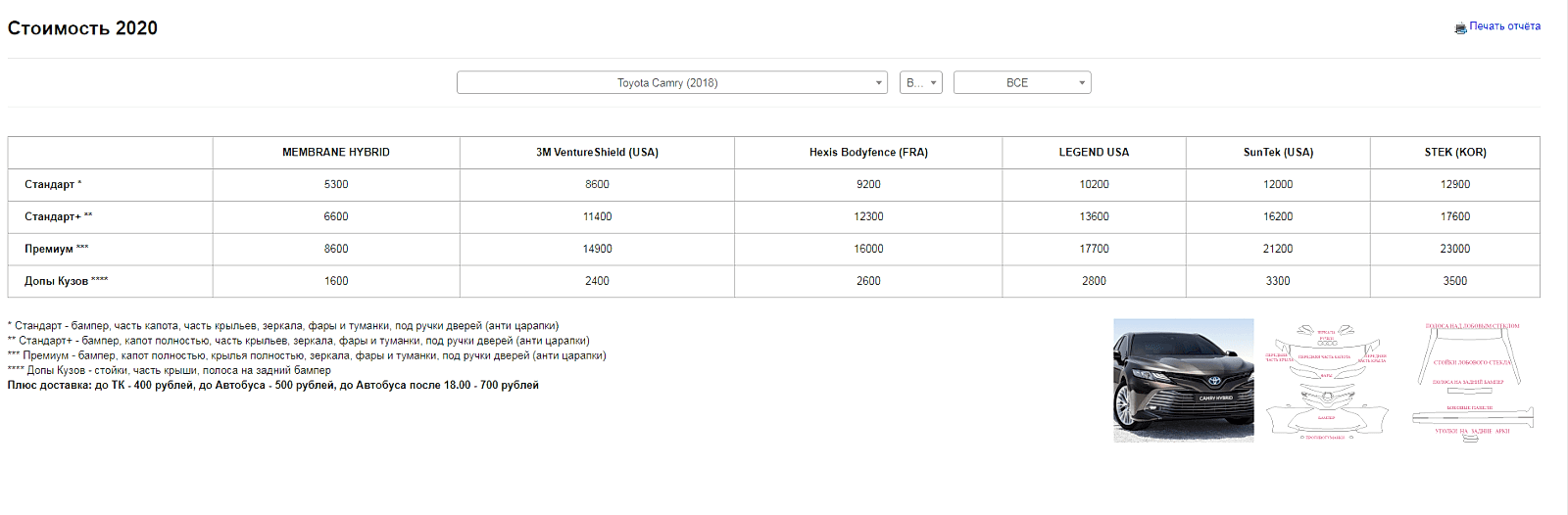
Task: Click the 3500 price cell
Action: pos(1455,282)
